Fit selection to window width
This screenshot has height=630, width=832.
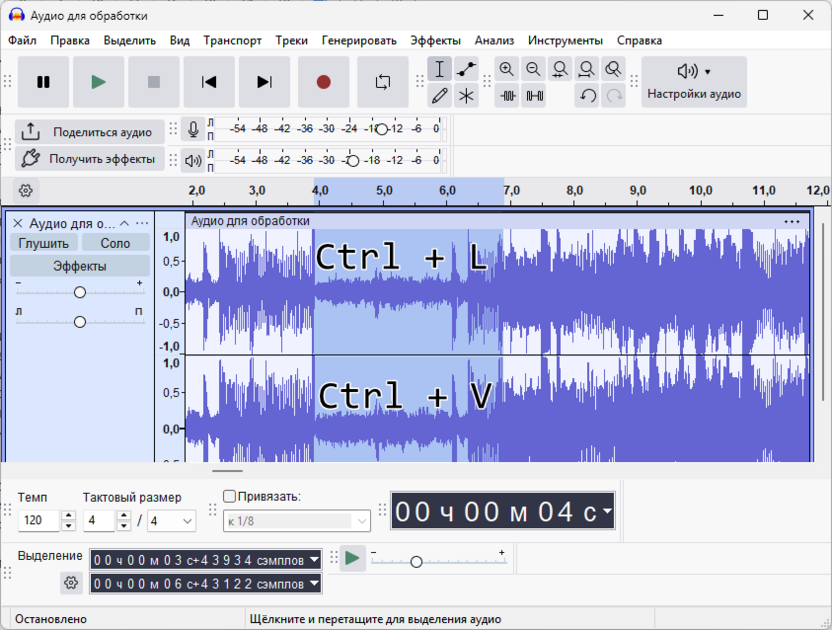click(560, 69)
